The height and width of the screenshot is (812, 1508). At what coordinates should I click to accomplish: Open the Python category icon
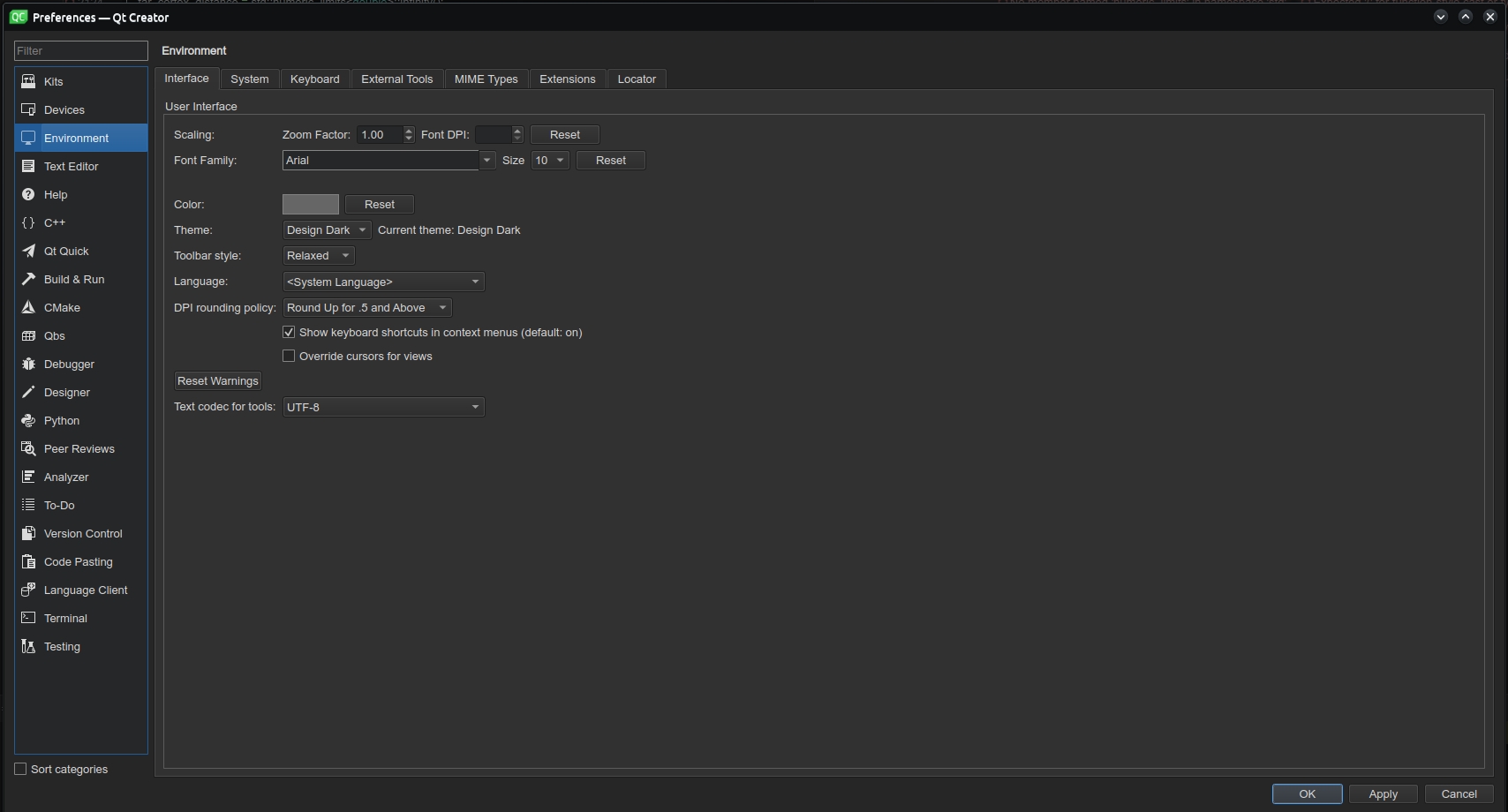(28, 420)
